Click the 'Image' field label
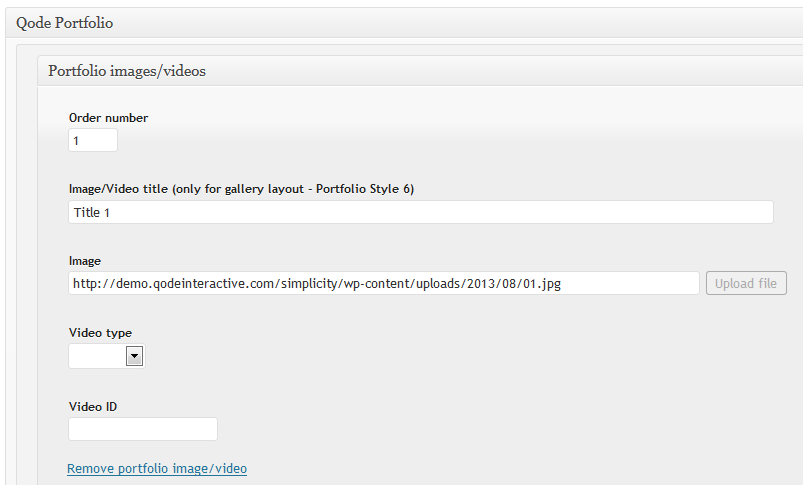 pos(85,261)
